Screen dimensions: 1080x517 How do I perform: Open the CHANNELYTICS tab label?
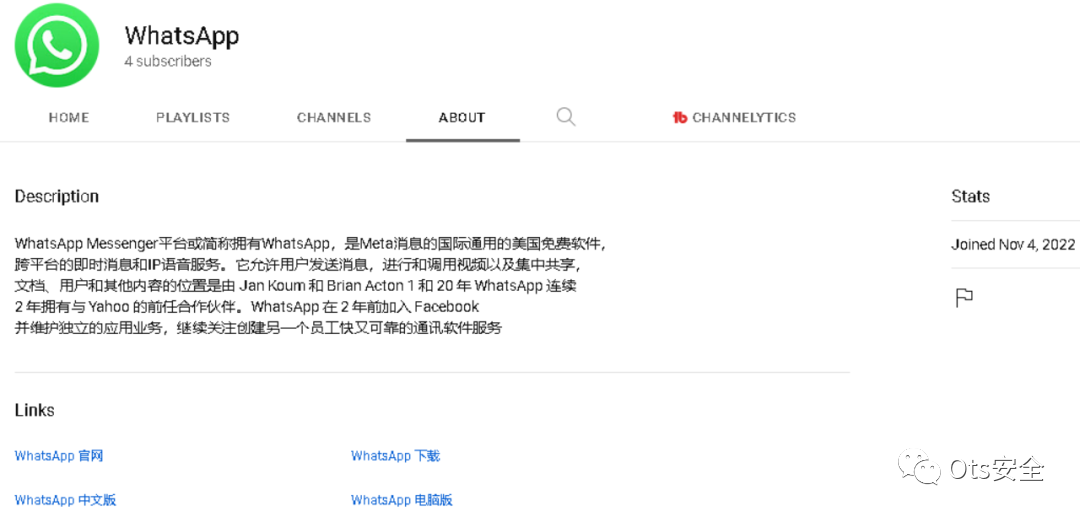tap(744, 118)
